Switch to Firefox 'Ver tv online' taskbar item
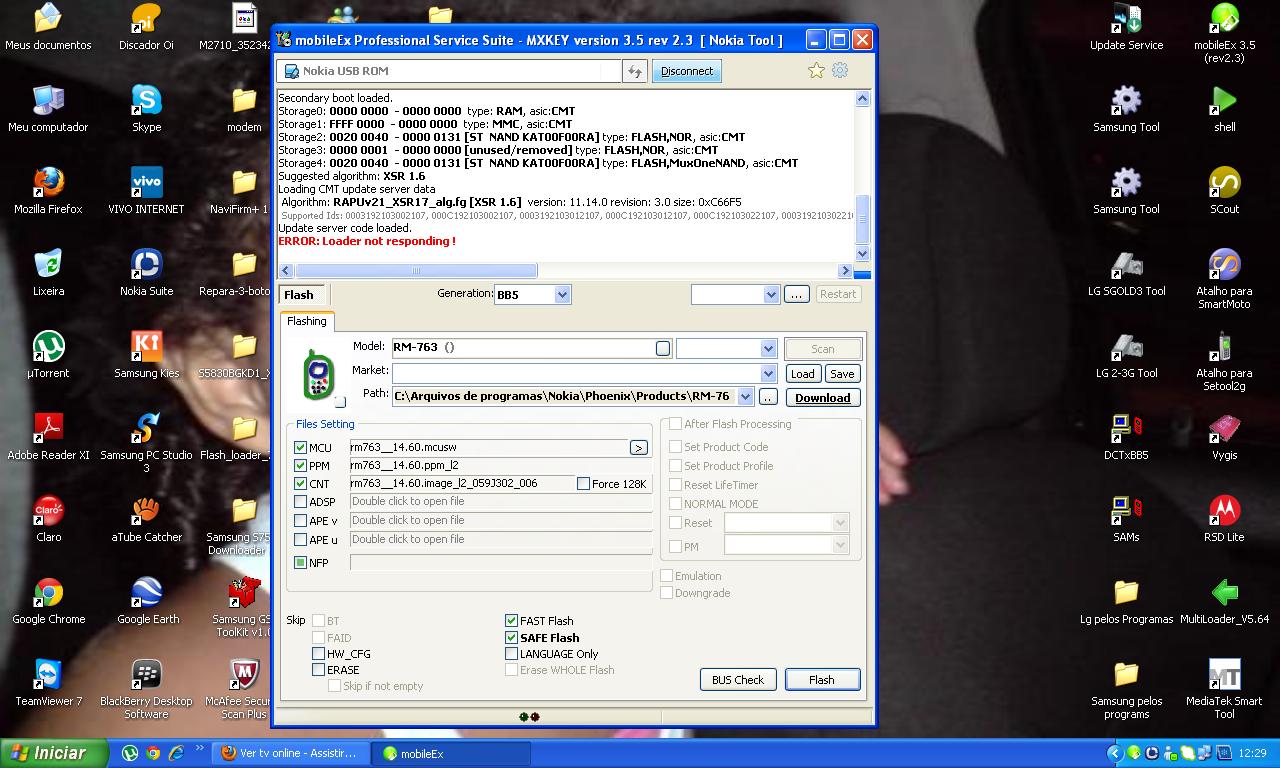The image size is (1280, 768). point(290,754)
